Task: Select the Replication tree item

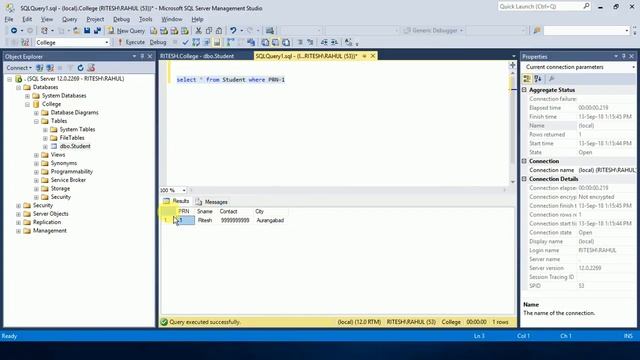Action: pos(47,222)
